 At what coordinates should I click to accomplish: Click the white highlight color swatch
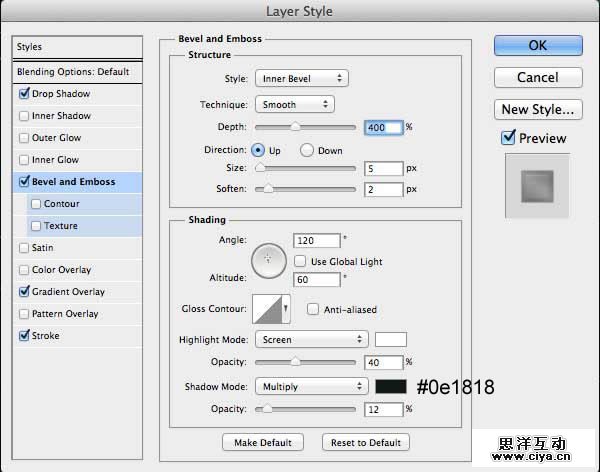391,339
